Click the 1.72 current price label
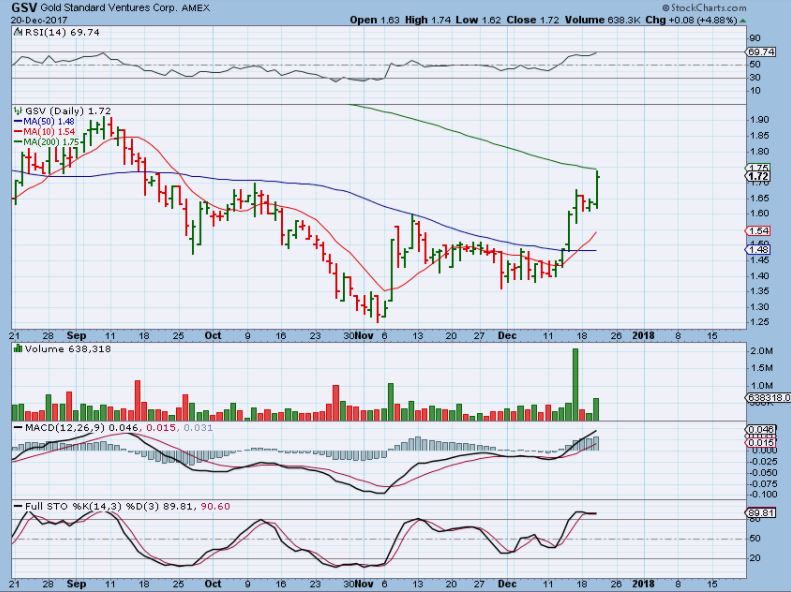 tap(757, 177)
